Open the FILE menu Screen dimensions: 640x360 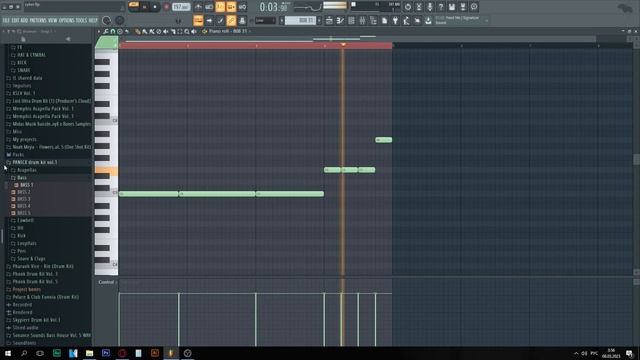click(x=6, y=20)
